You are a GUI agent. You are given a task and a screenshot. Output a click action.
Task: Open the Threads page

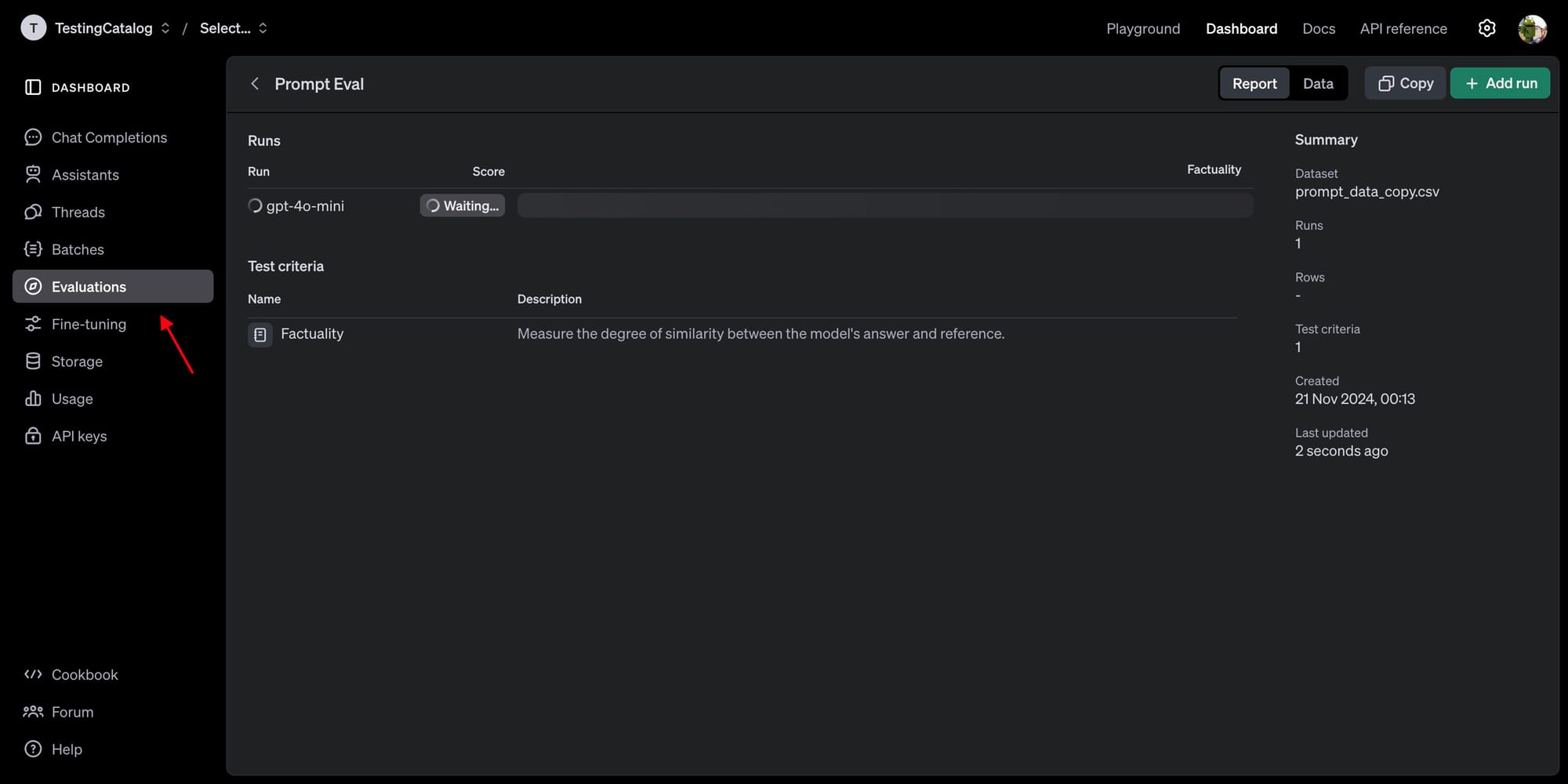click(78, 212)
